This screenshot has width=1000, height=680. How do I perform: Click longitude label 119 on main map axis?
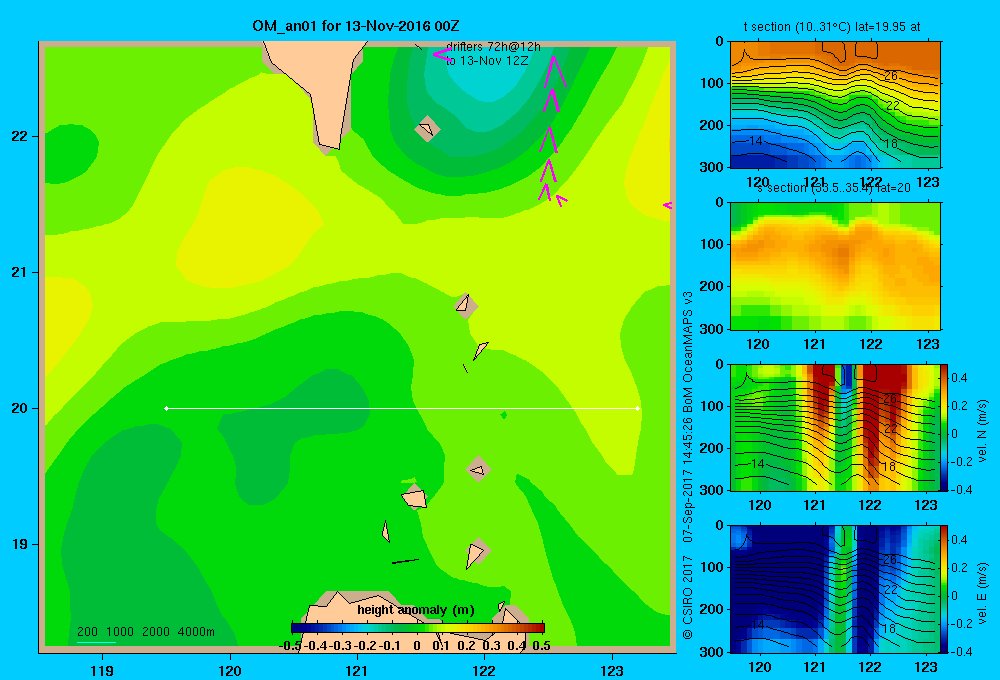[102, 670]
